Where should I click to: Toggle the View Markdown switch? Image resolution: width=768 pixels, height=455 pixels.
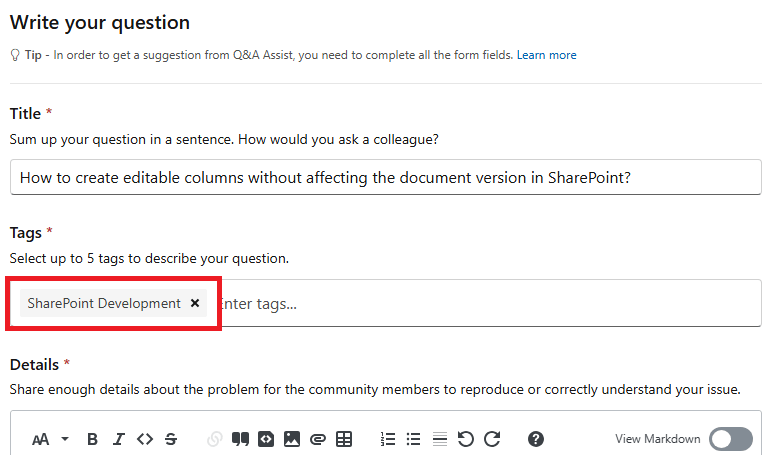click(730, 439)
